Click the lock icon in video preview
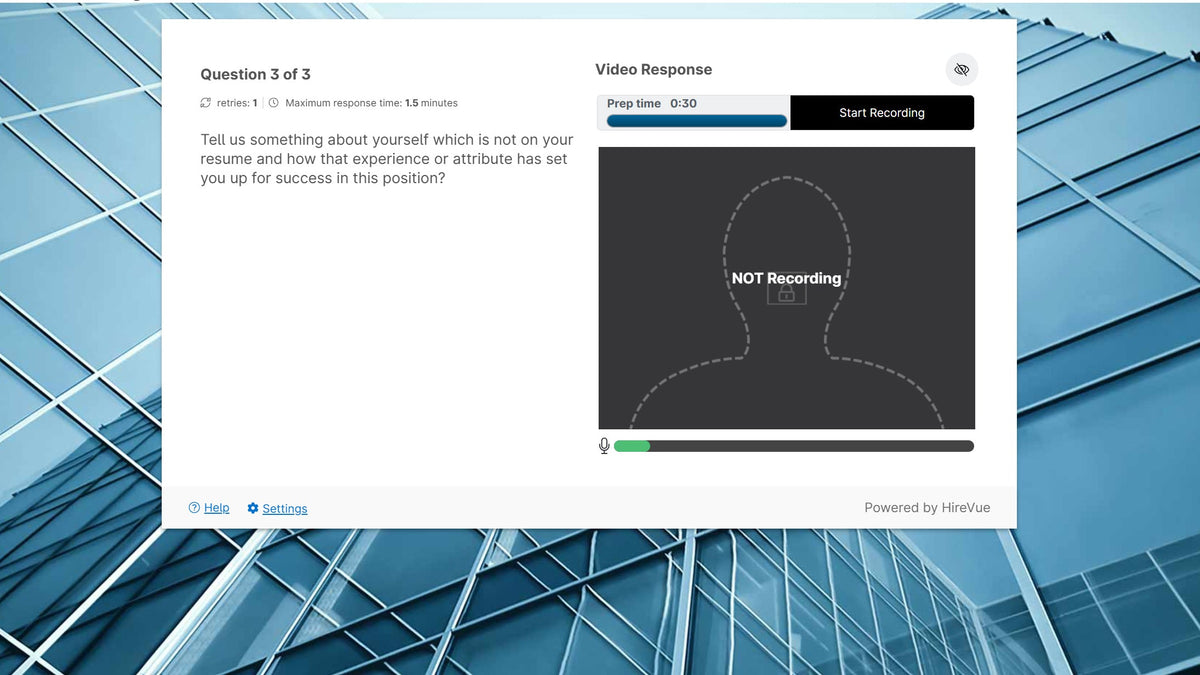 coord(786,291)
